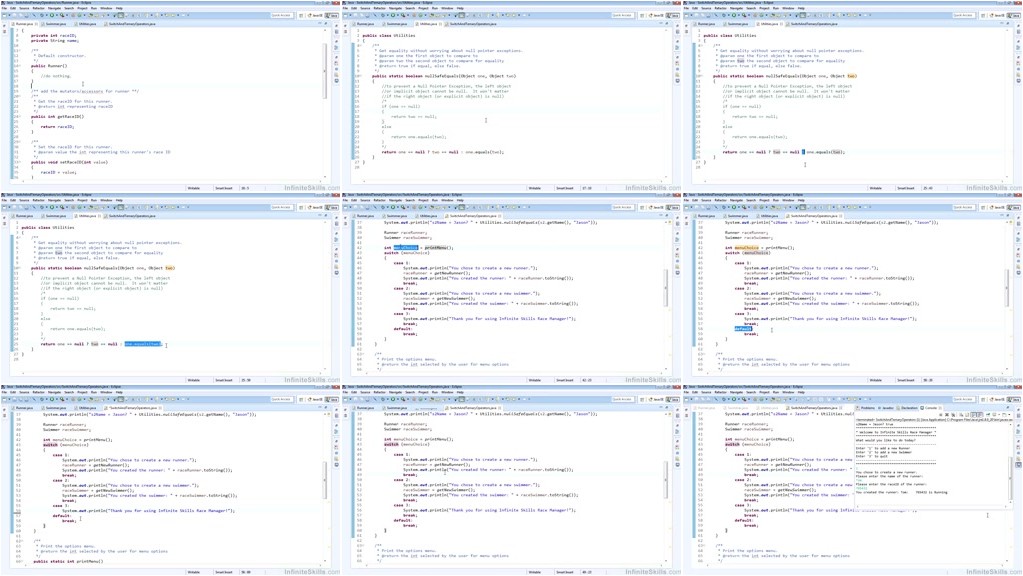Click selected 'default' keyword in switch code
Screen dimensions: 1023x576
click(742, 329)
